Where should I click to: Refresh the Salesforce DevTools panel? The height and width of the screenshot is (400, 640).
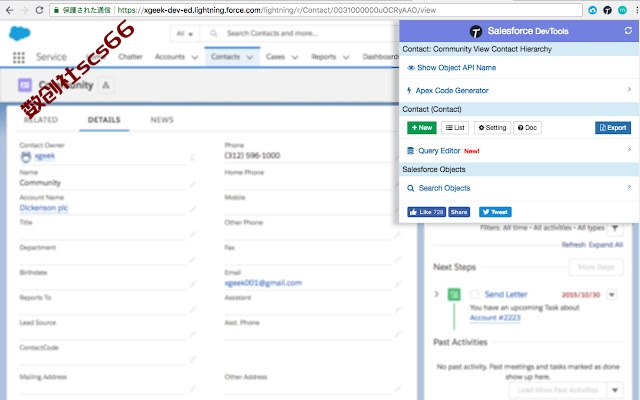[x=628, y=31]
